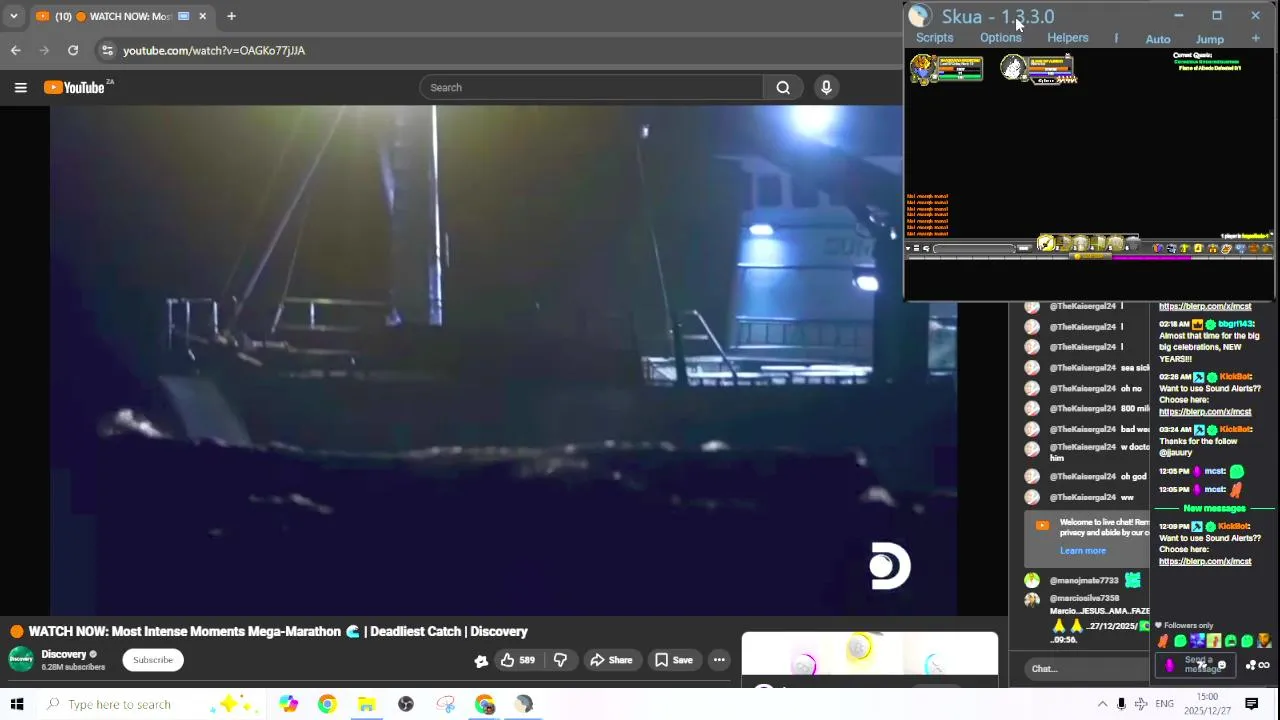
Task: Open the ENG language indicator
Action: [1164, 704]
